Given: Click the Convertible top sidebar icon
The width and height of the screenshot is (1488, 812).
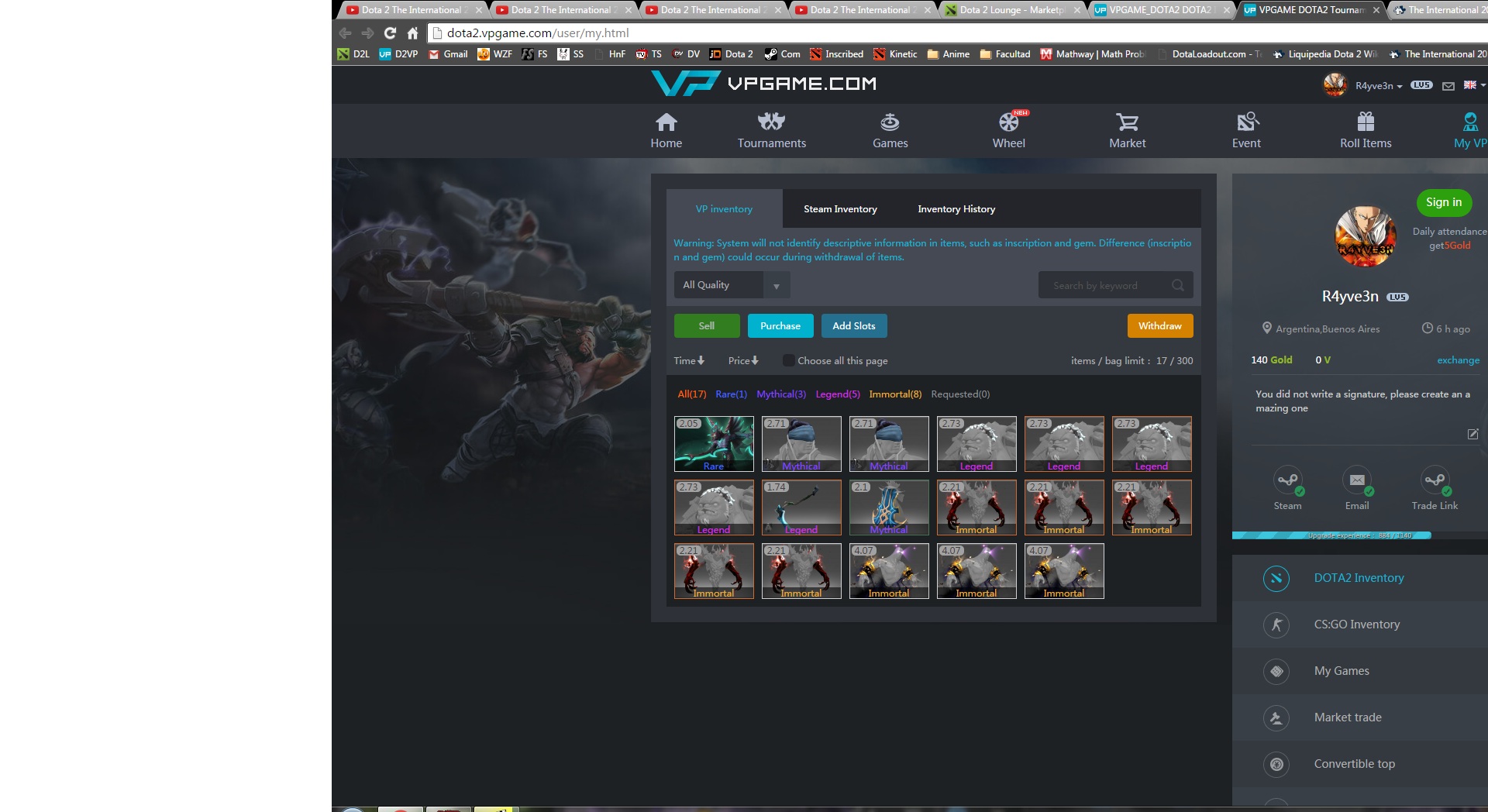Looking at the screenshot, I should coord(1276,764).
